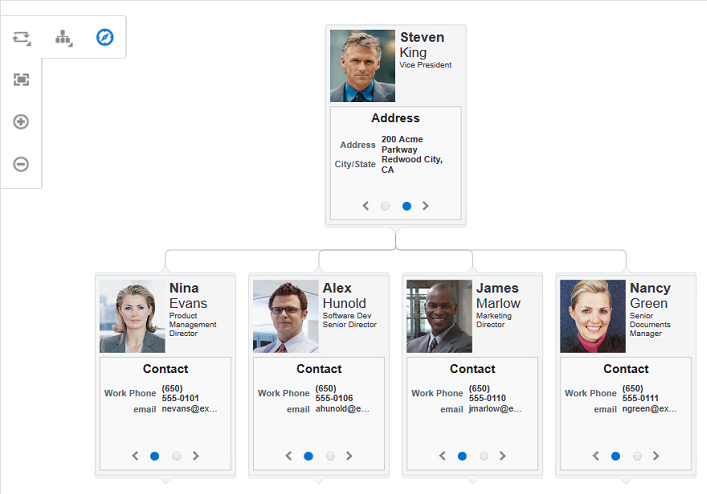Select first page dot on Nancy Green card

pyautogui.click(x=615, y=456)
